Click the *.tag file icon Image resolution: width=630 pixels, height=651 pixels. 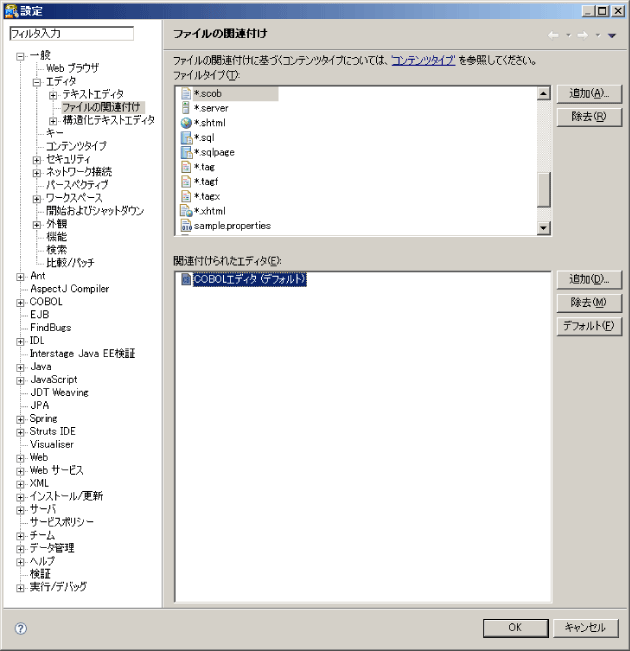tap(186, 167)
